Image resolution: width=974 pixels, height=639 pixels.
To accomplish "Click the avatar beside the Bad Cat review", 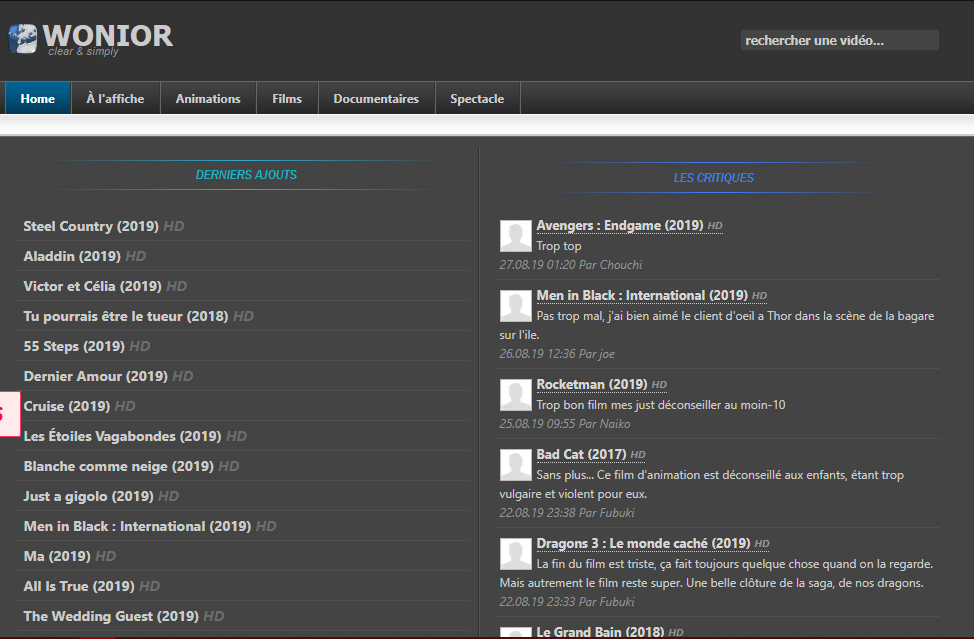I will 516,465.
